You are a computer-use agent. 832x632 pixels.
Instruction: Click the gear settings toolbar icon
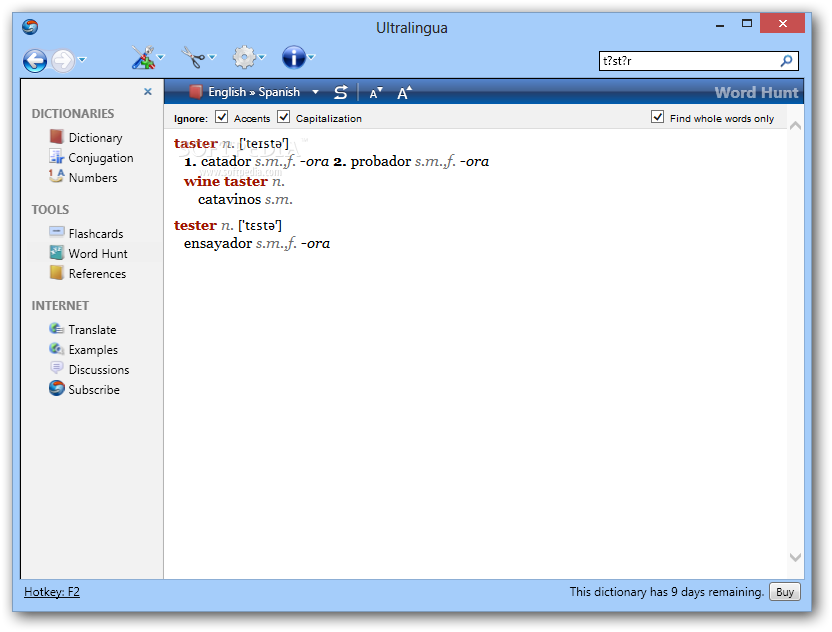(x=244, y=57)
